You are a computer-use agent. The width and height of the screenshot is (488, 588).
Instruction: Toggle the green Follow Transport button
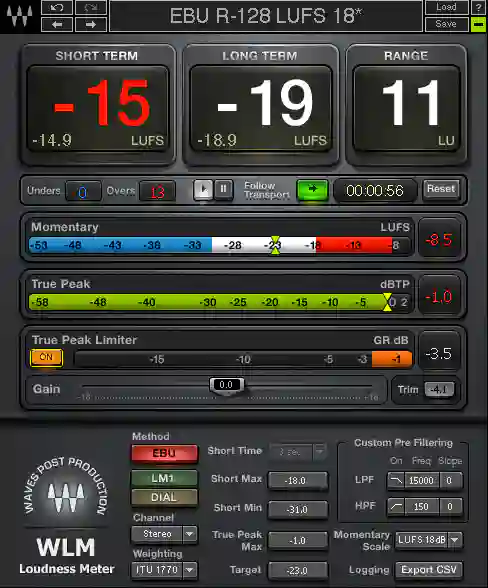[312, 190]
